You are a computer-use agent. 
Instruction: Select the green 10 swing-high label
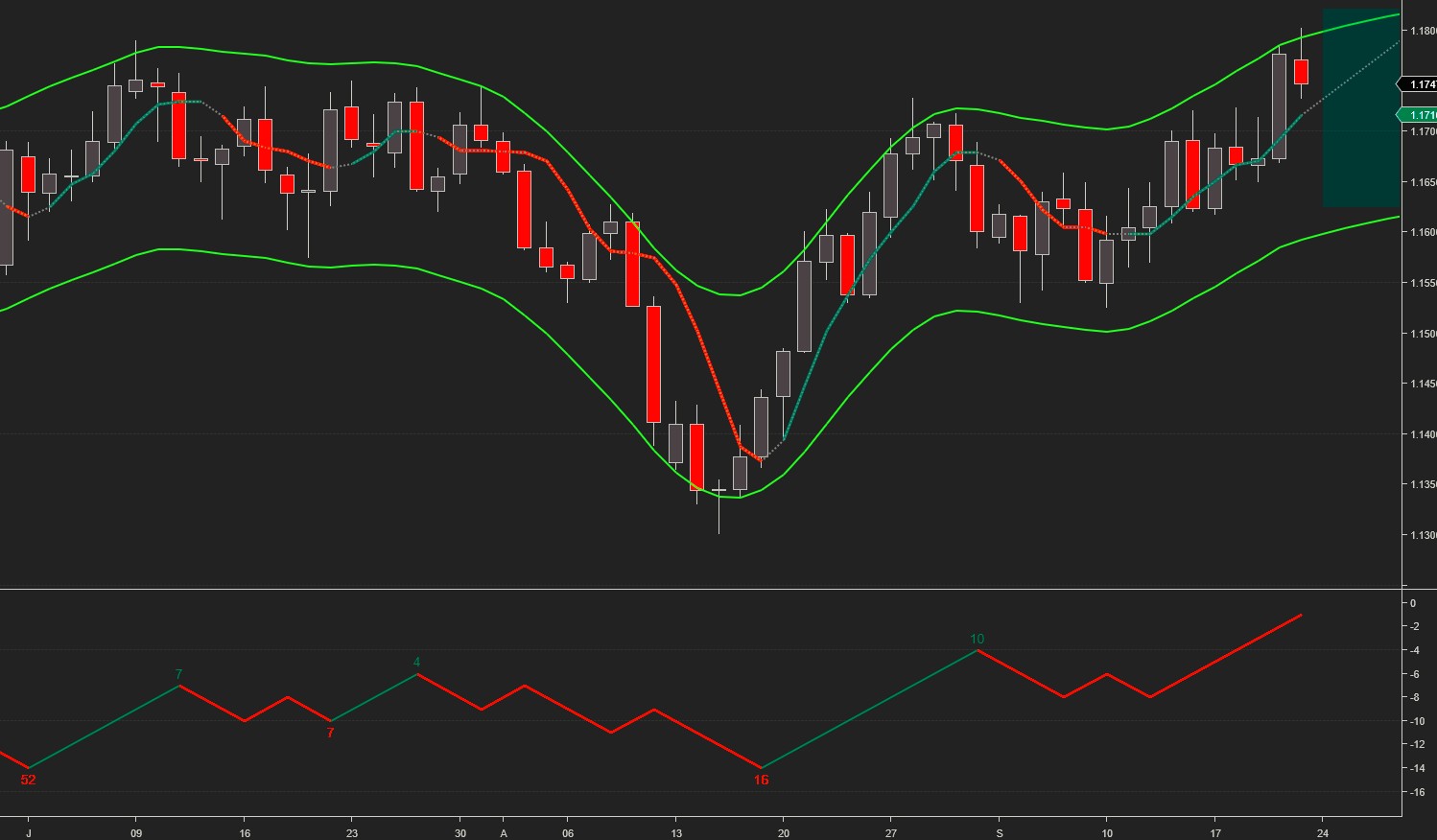click(x=977, y=639)
